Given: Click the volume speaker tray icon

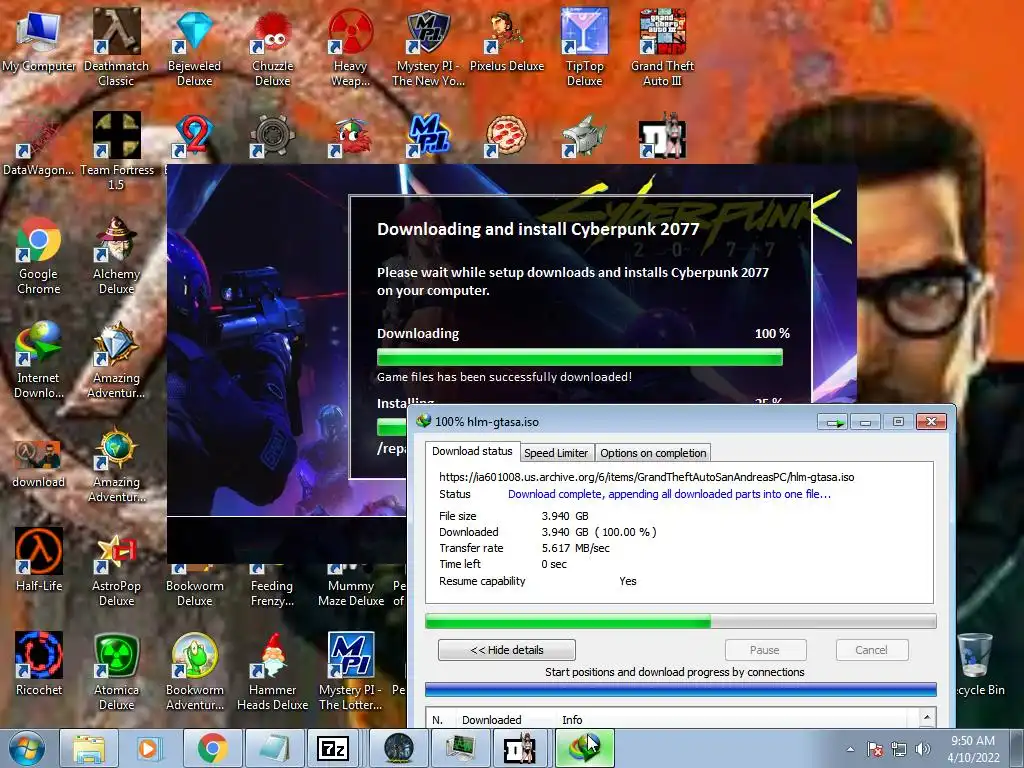Looking at the screenshot, I should point(923,749).
